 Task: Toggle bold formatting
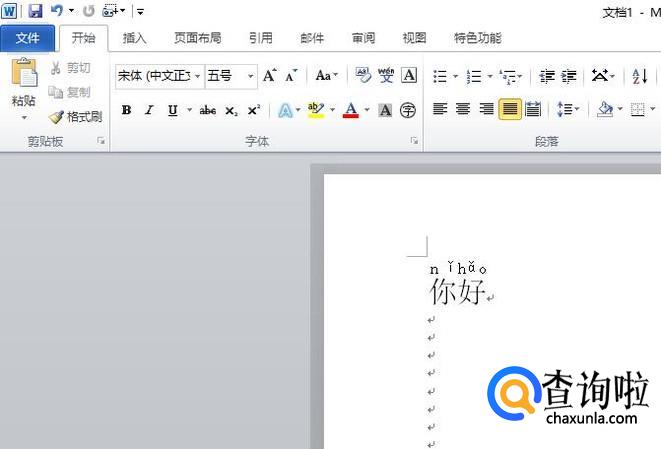pos(126,110)
